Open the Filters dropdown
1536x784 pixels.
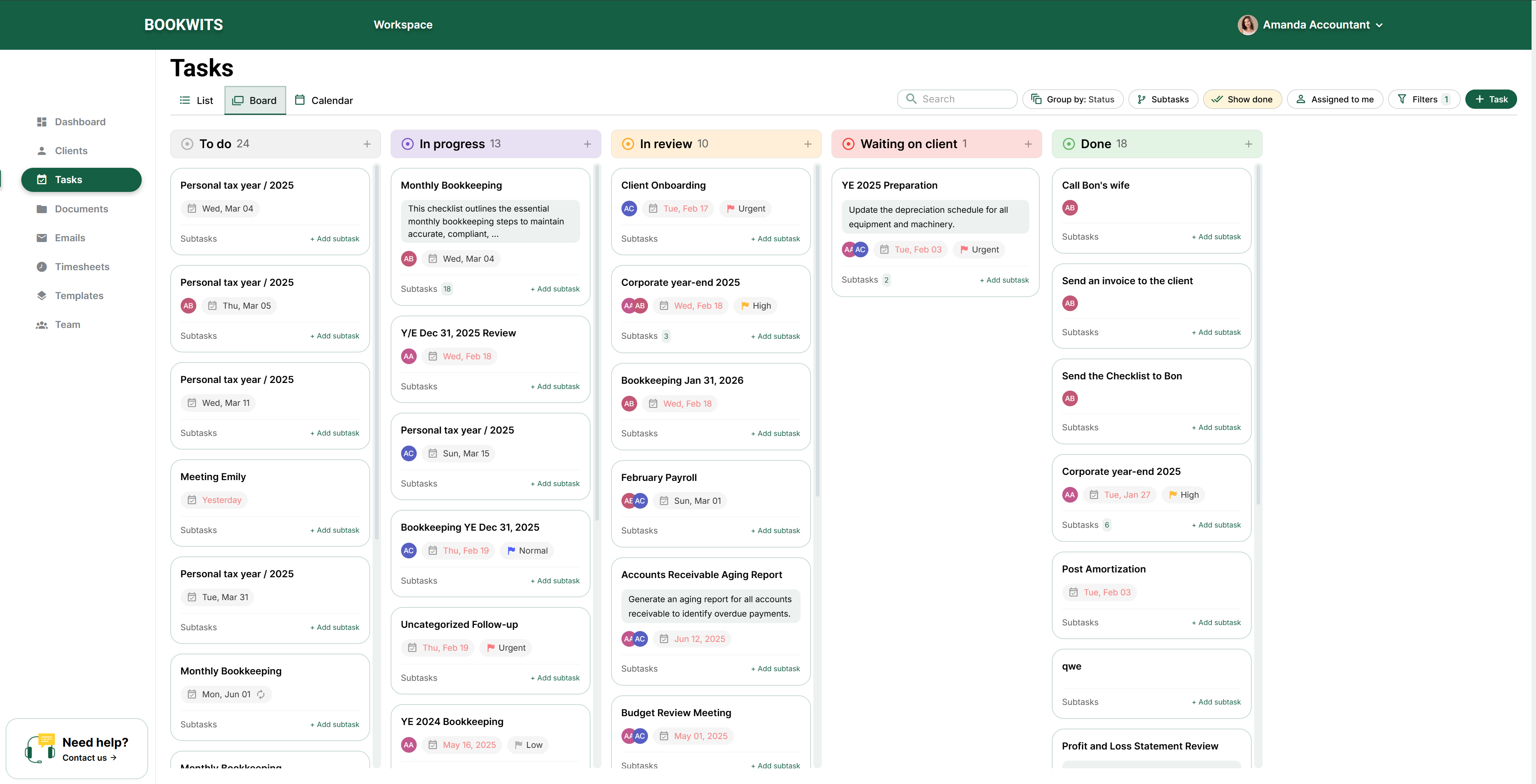[1424, 100]
